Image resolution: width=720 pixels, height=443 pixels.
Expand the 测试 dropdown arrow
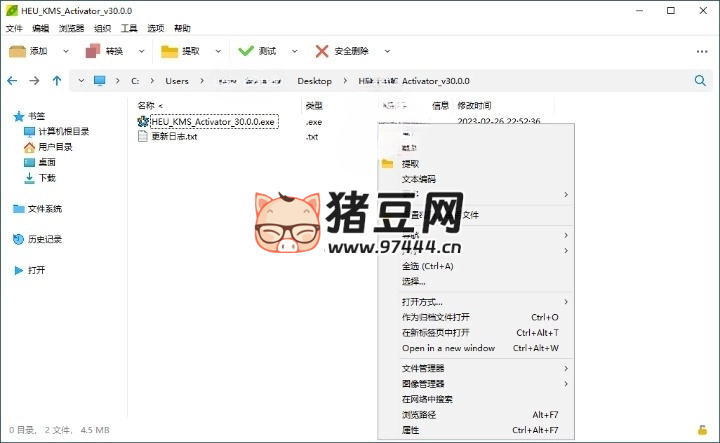point(294,51)
